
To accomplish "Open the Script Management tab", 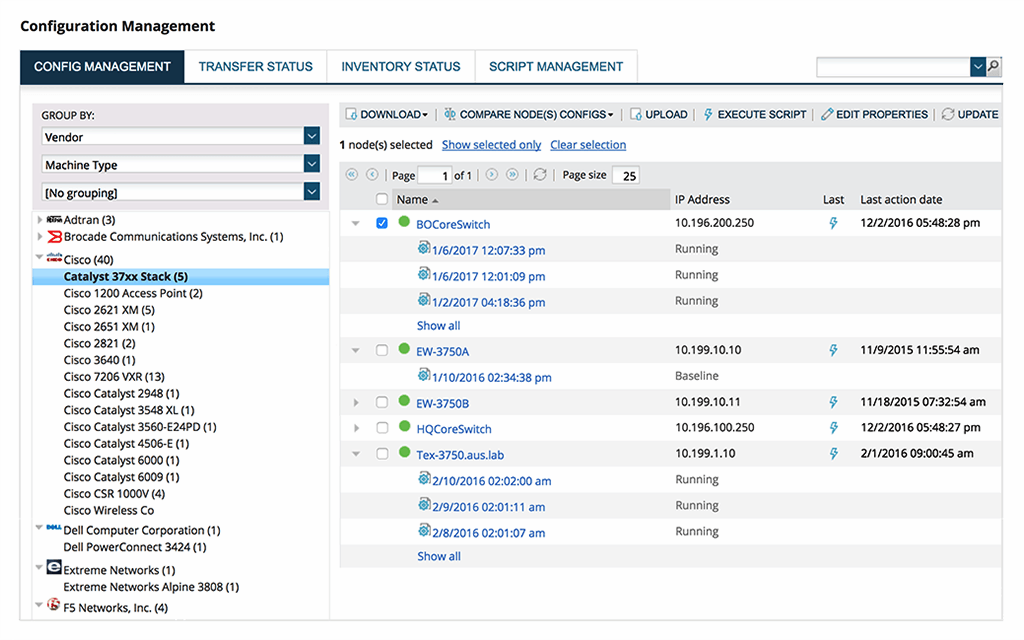I will (x=556, y=66).
